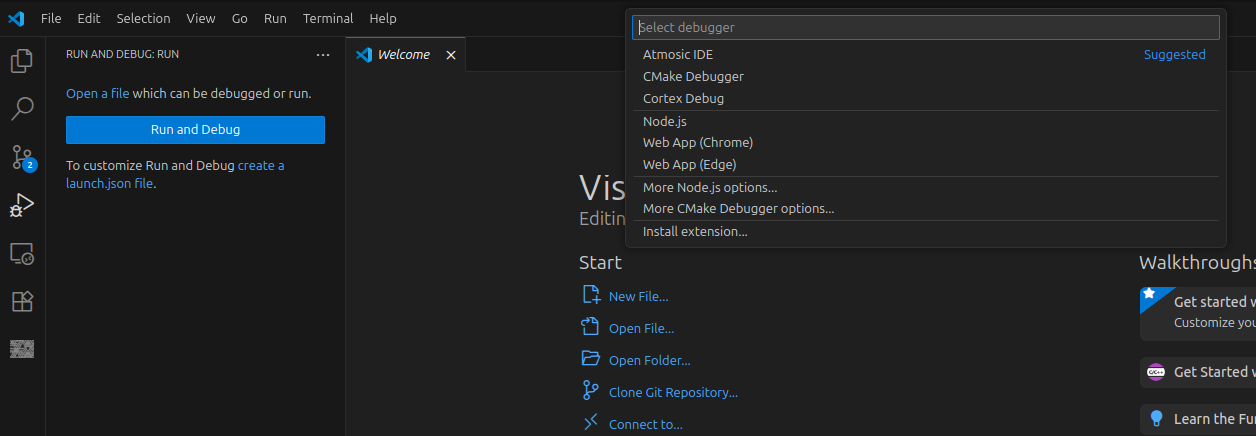The width and height of the screenshot is (1256, 436).
Task: Click the Clone Git Repository icon
Action: coord(591,391)
